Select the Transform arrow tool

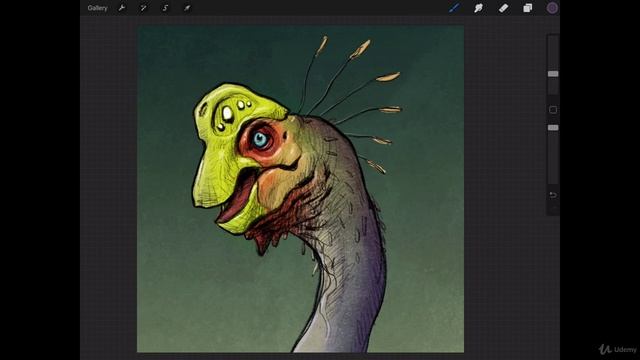[187, 8]
